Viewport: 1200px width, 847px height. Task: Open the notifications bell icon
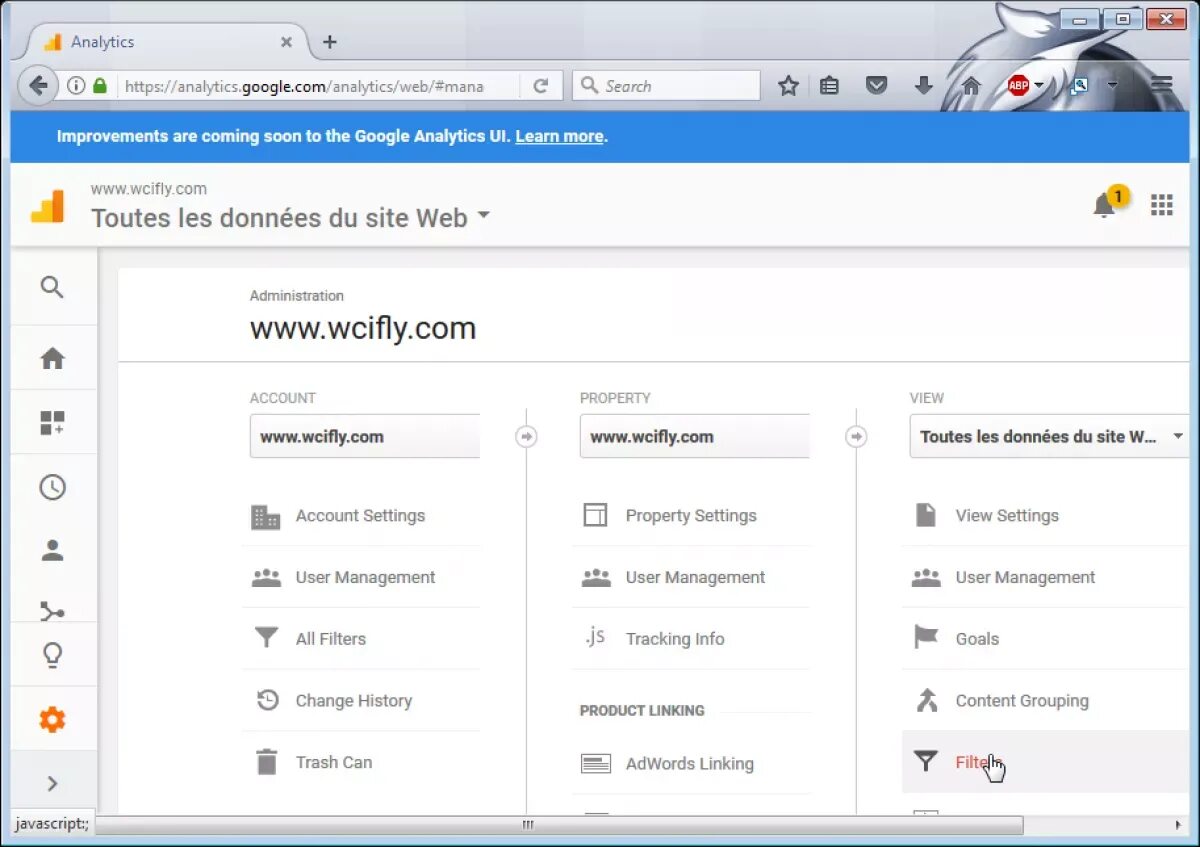pos(1104,205)
